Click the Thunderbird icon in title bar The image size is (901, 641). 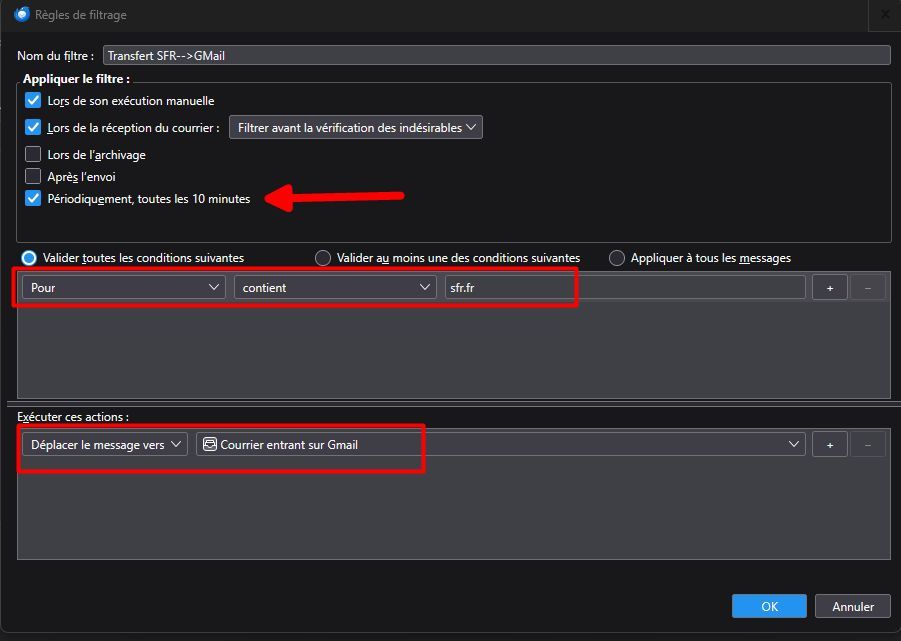click(x=22, y=14)
